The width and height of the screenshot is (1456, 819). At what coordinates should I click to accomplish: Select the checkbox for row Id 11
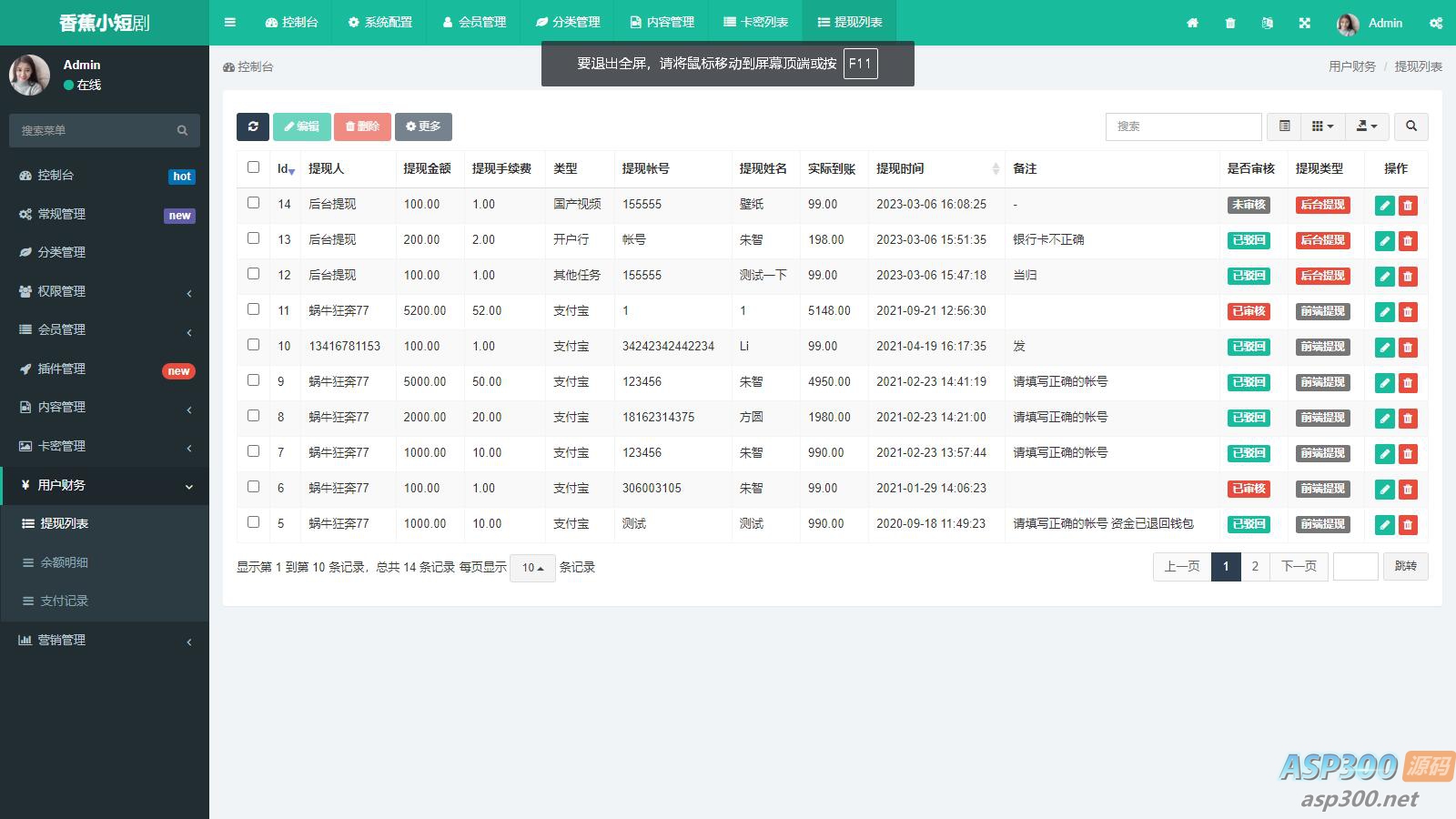[x=254, y=309]
